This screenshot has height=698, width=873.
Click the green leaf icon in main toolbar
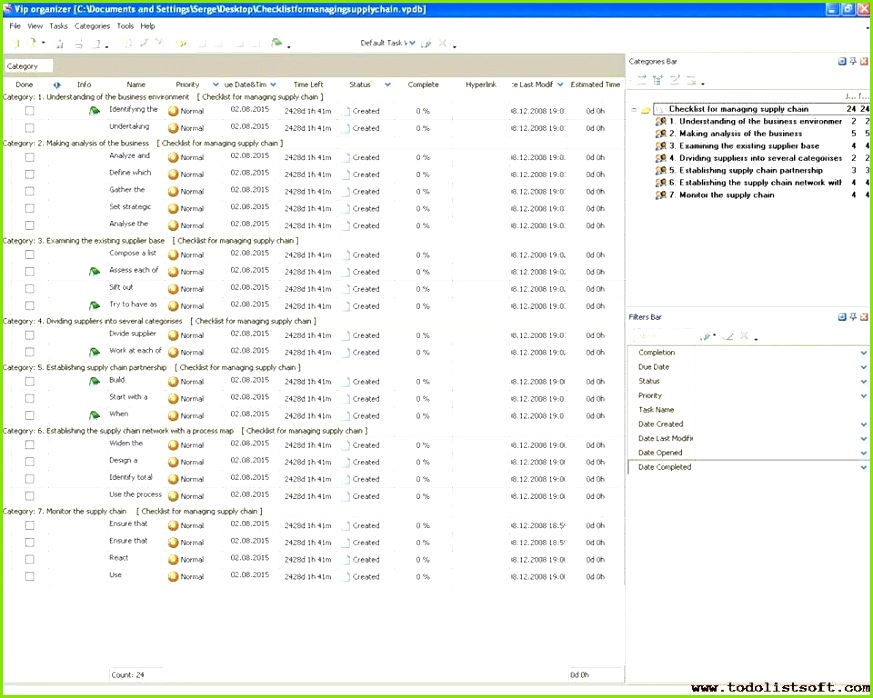[x=277, y=44]
